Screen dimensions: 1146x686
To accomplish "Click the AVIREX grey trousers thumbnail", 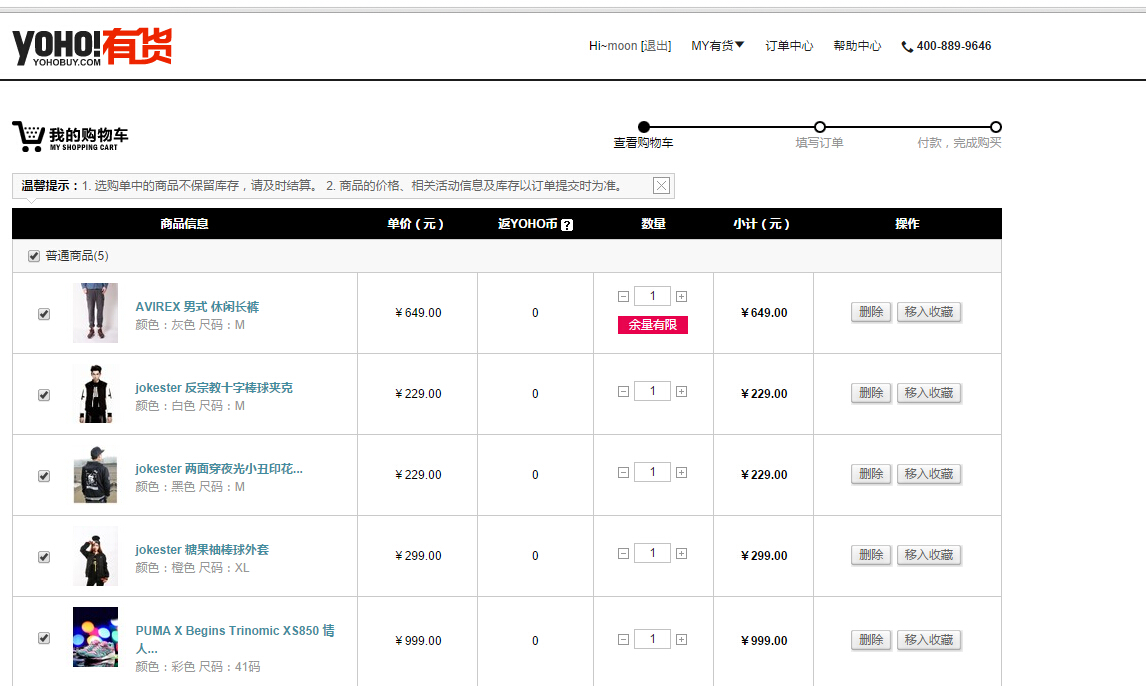I will click(95, 313).
